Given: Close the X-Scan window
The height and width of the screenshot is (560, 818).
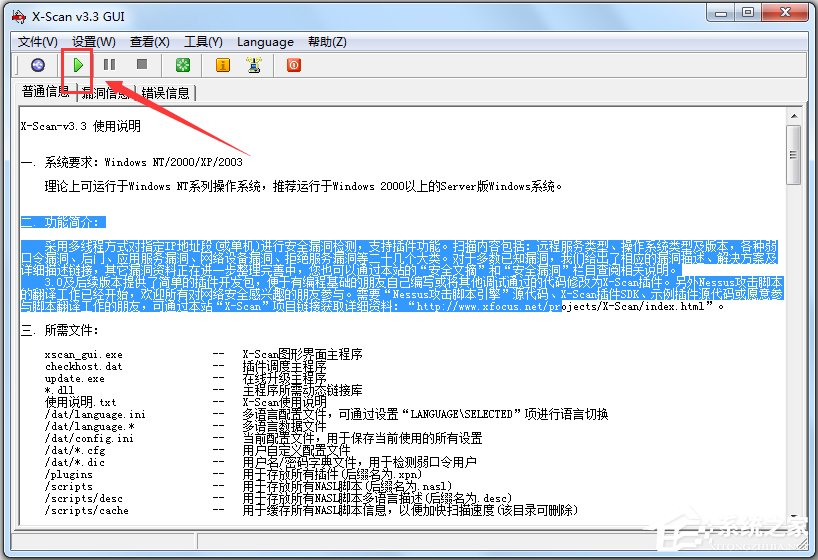Looking at the screenshot, I should (x=785, y=13).
